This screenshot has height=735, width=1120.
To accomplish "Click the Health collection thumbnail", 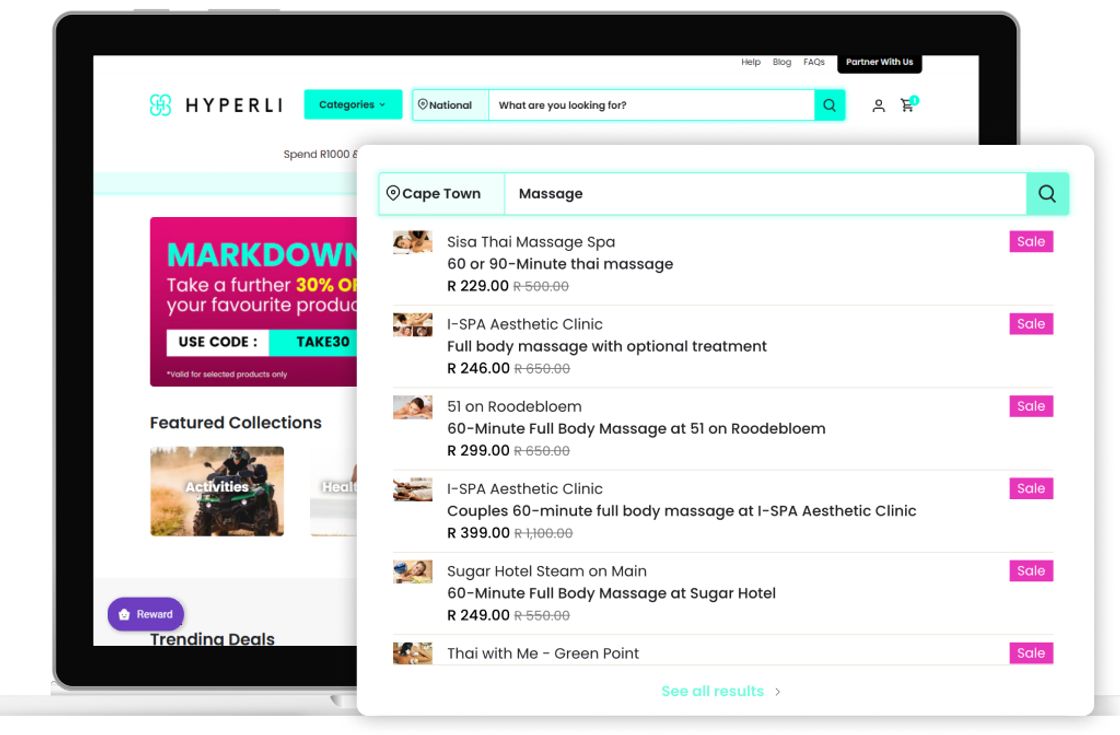I will [334, 491].
